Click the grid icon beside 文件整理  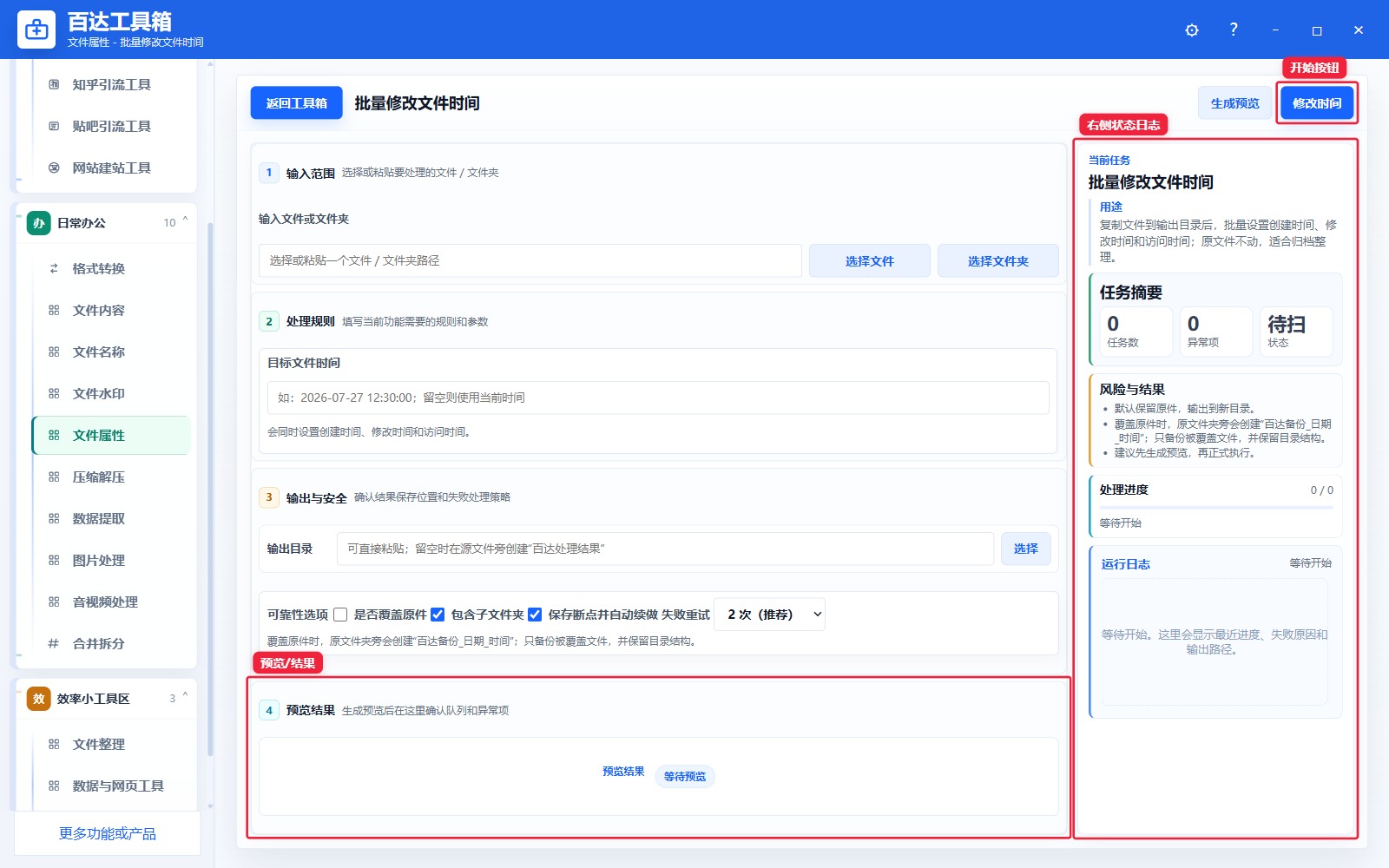coord(54,744)
